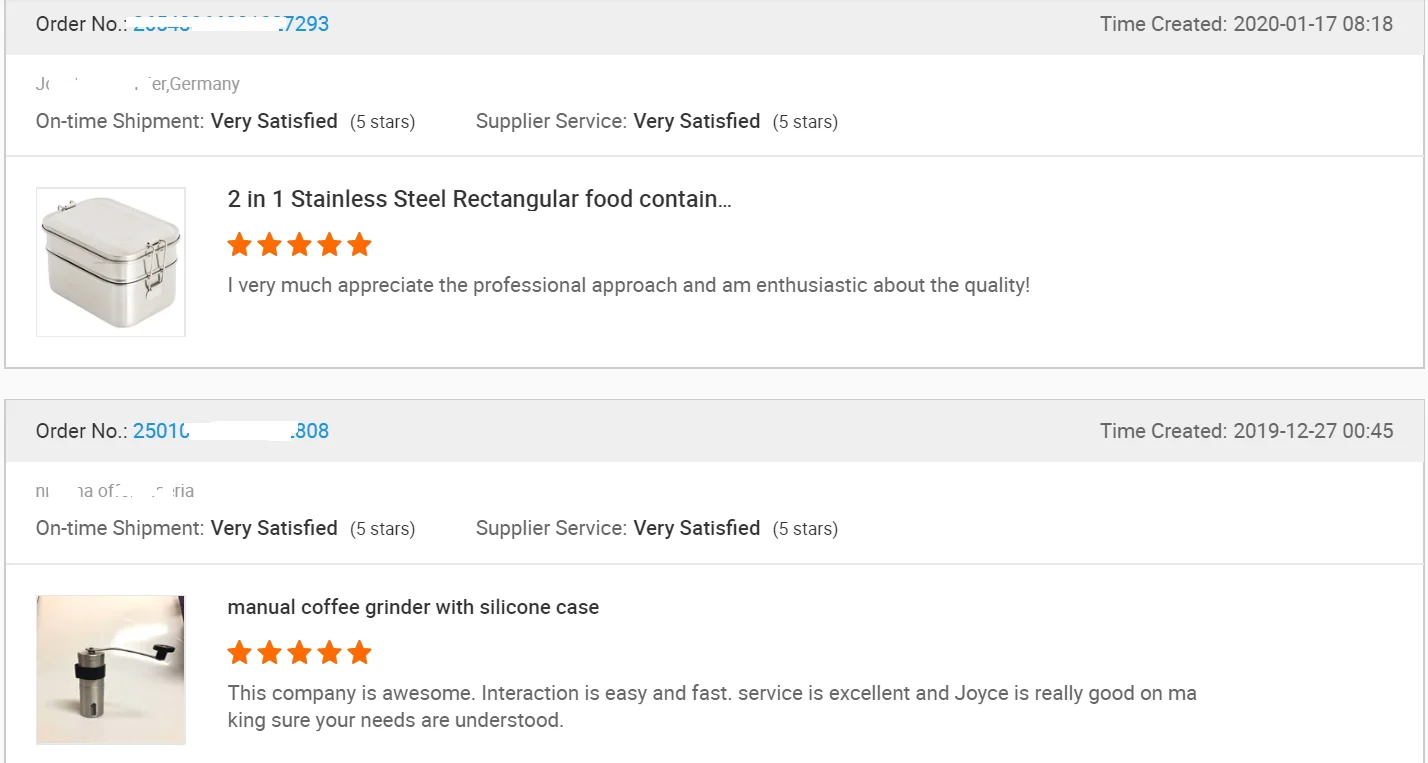Screen dimensions: 1428x763
Task: Click the "2 in 1 Stainless Steel Rectangular" title
Action: pyautogui.click(x=480, y=199)
